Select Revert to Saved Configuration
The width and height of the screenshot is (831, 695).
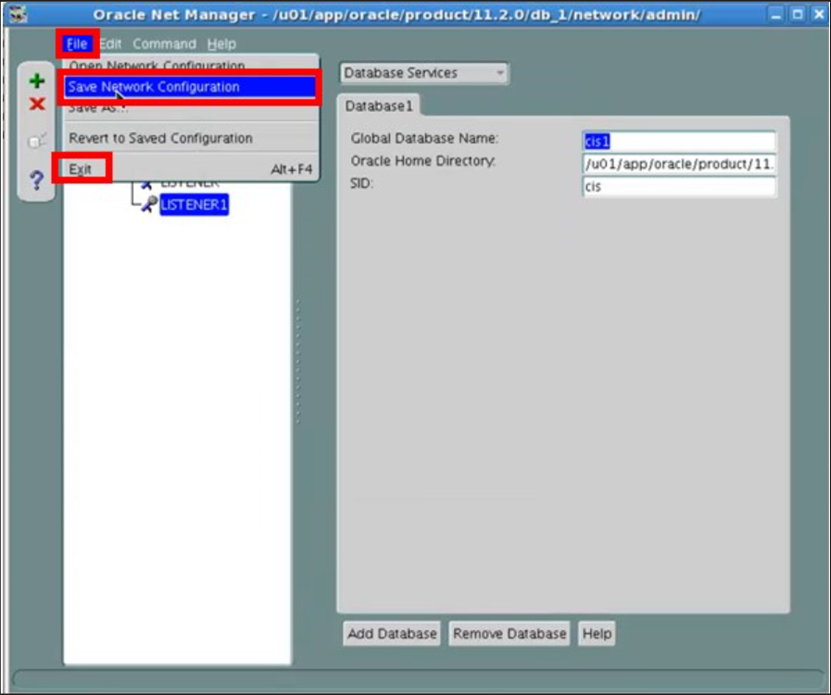tap(191, 138)
